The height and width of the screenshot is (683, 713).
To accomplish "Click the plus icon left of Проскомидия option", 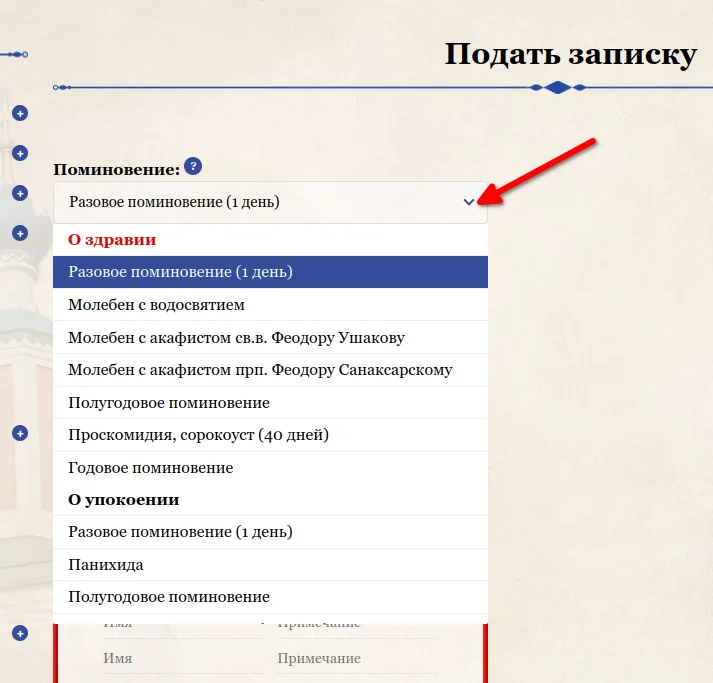I will [x=19, y=433].
